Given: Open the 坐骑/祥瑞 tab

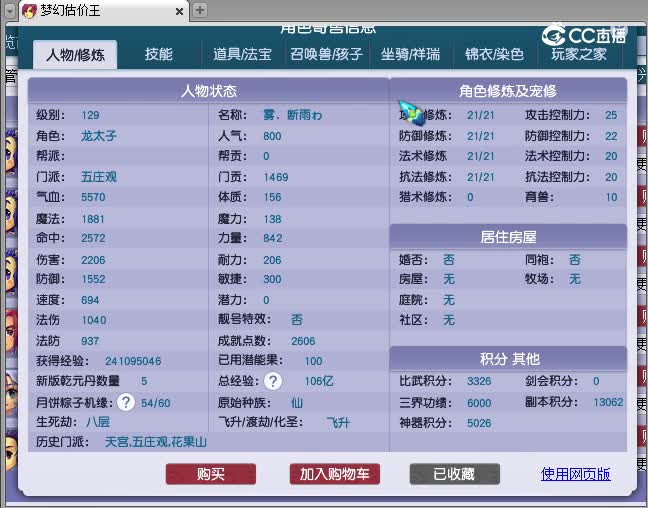Looking at the screenshot, I should pyautogui.click(x=410, y=54).
